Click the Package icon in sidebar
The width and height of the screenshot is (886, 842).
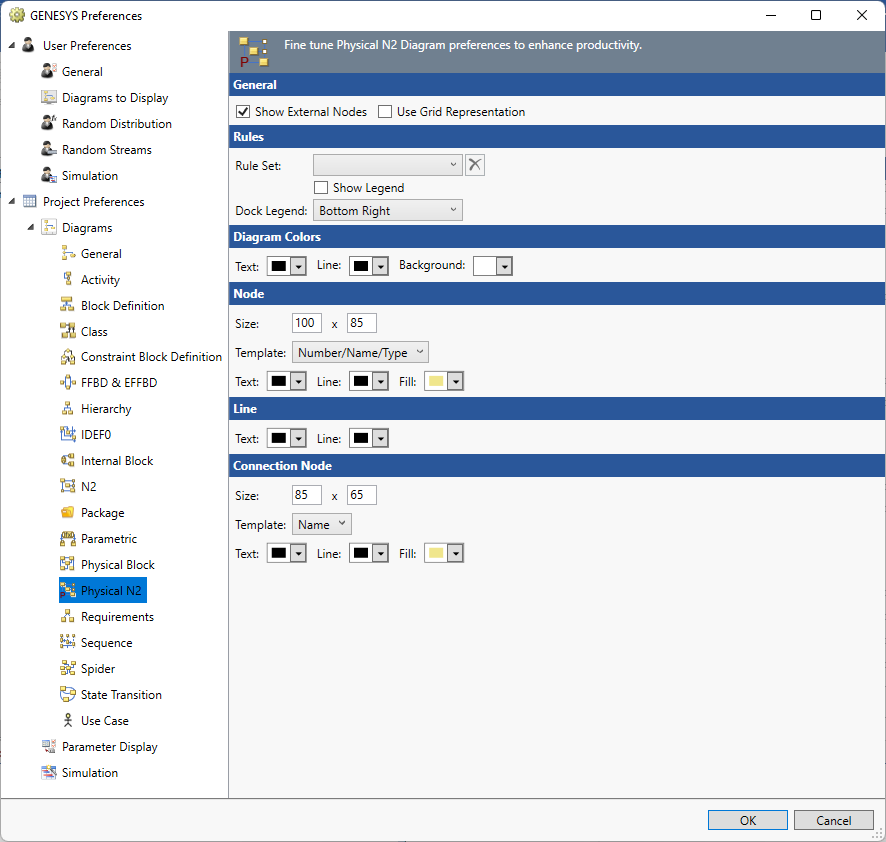click(x=68, y=513)
